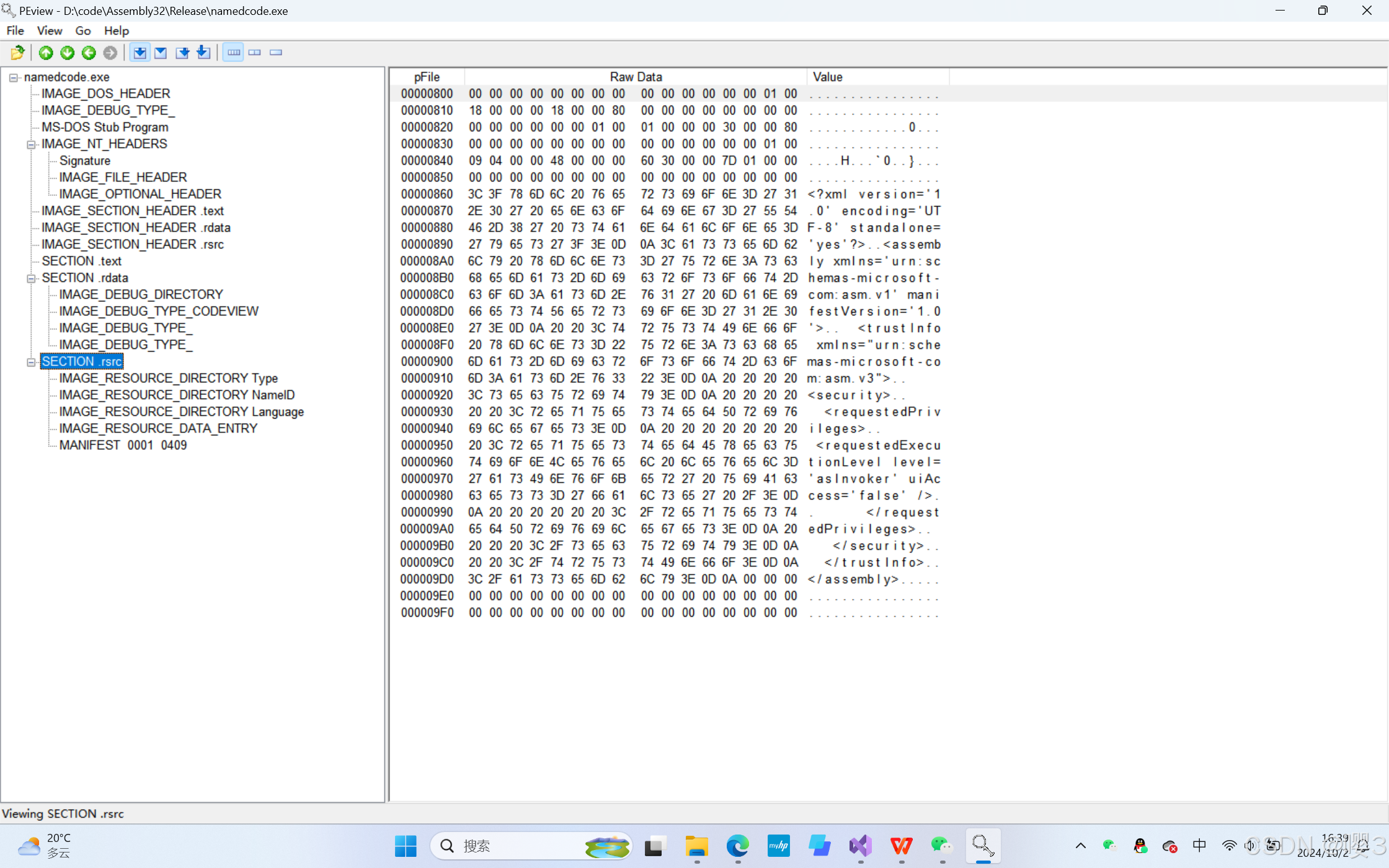
Task: Switch to single-segment dword width view
Action: [x=276, y=53]
